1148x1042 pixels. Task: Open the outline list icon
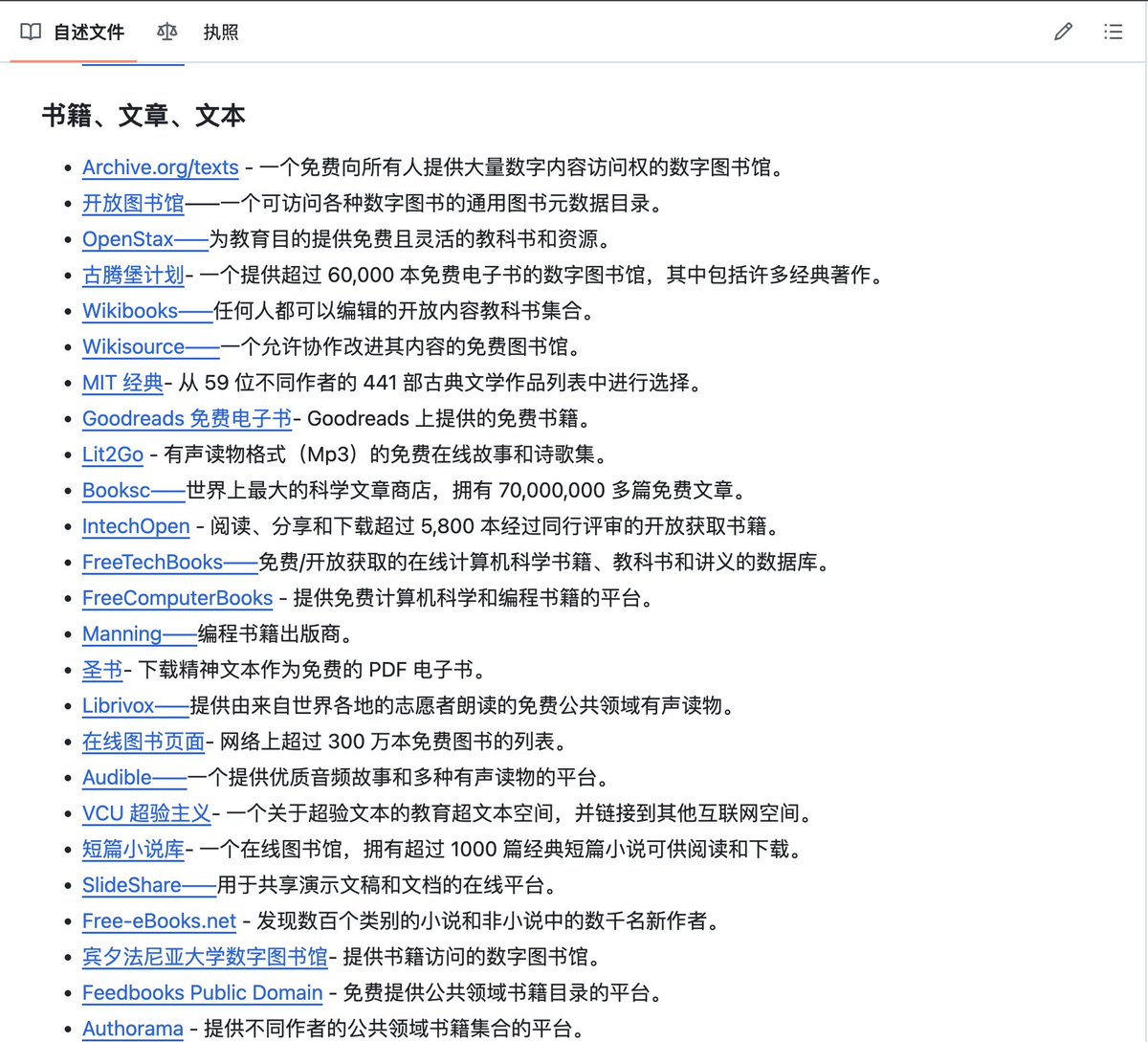tap(1113, 32)
